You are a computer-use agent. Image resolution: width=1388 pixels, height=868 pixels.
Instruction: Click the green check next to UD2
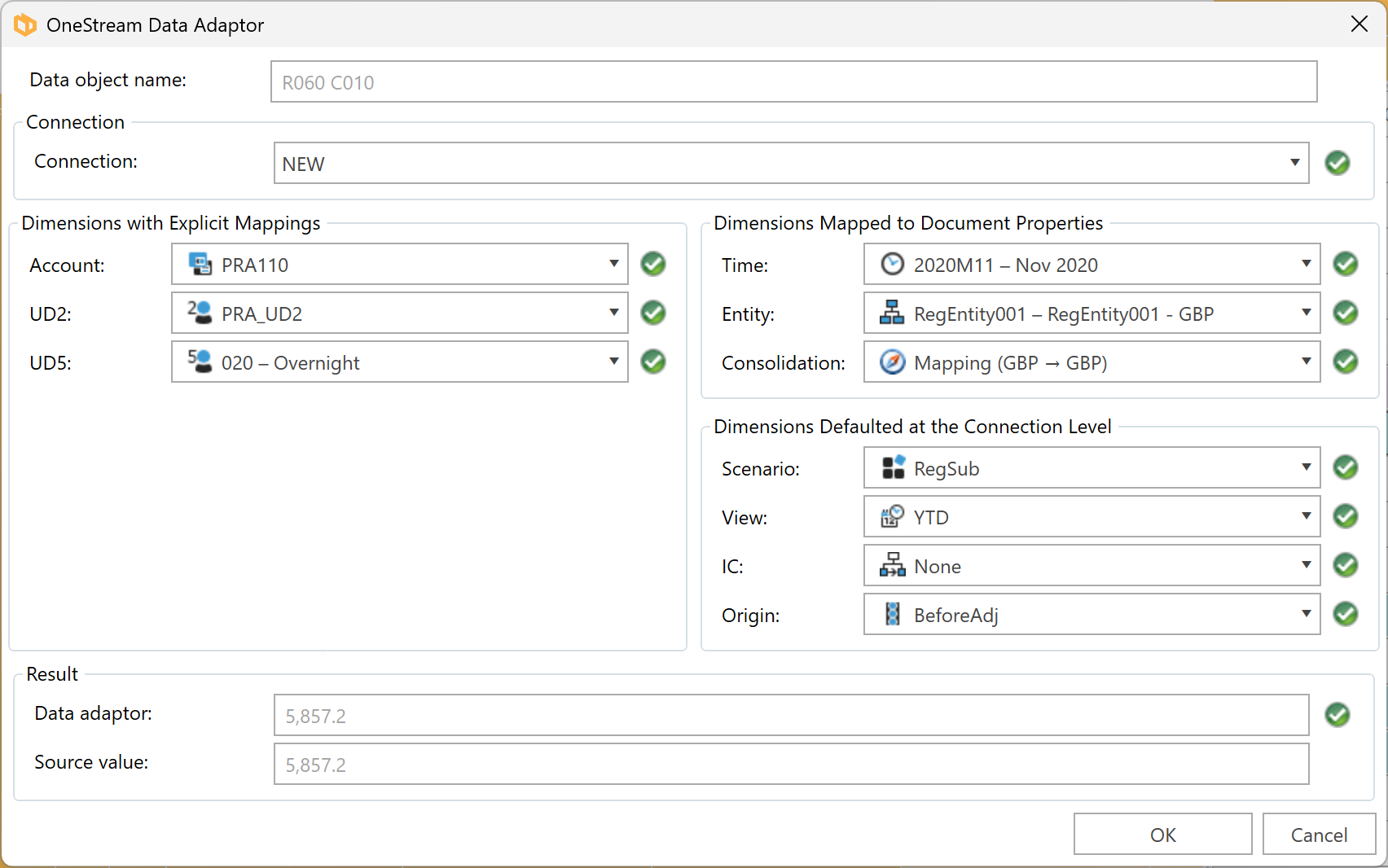(653, 313)
